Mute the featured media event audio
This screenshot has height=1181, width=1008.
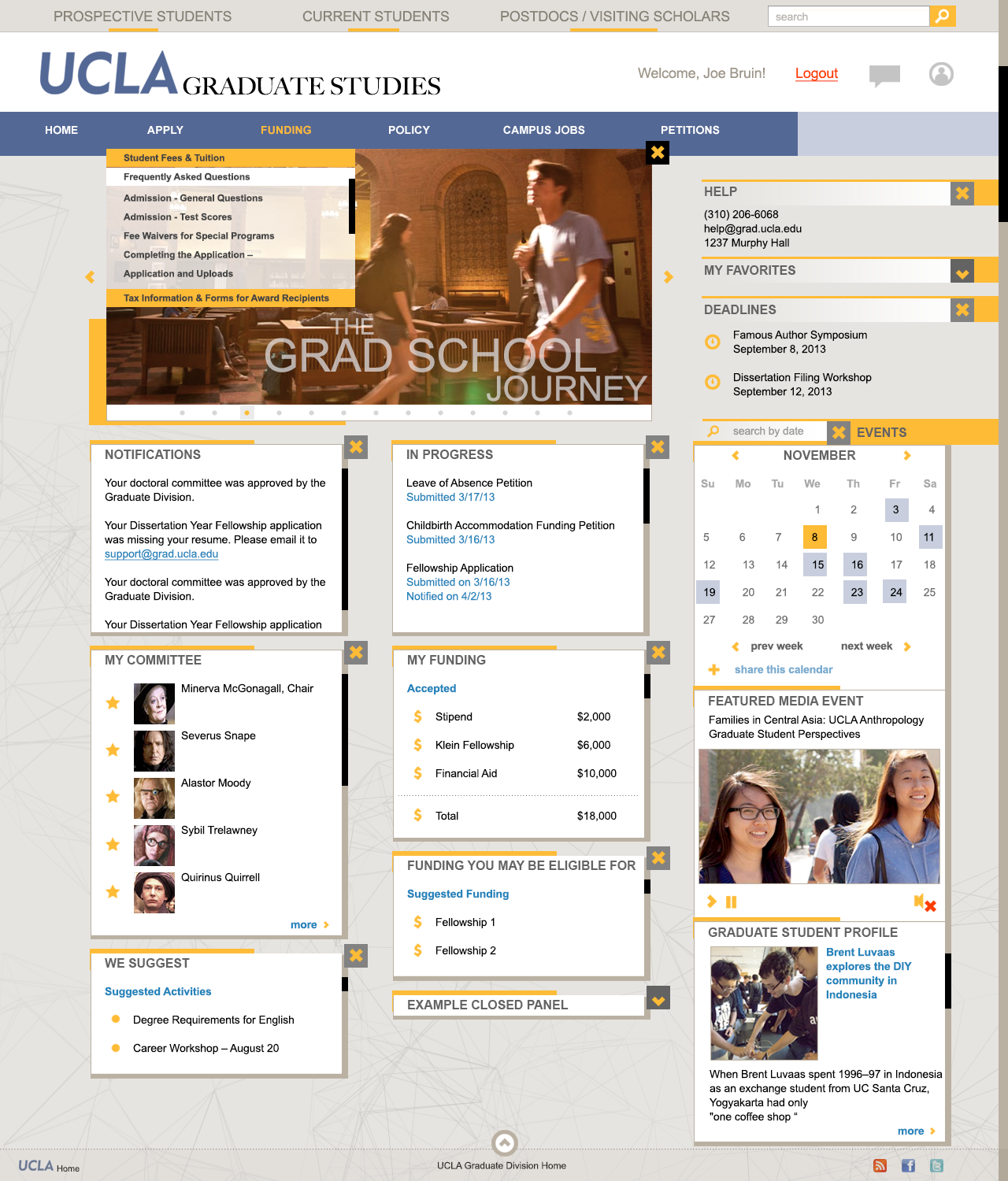pos(925,903)
